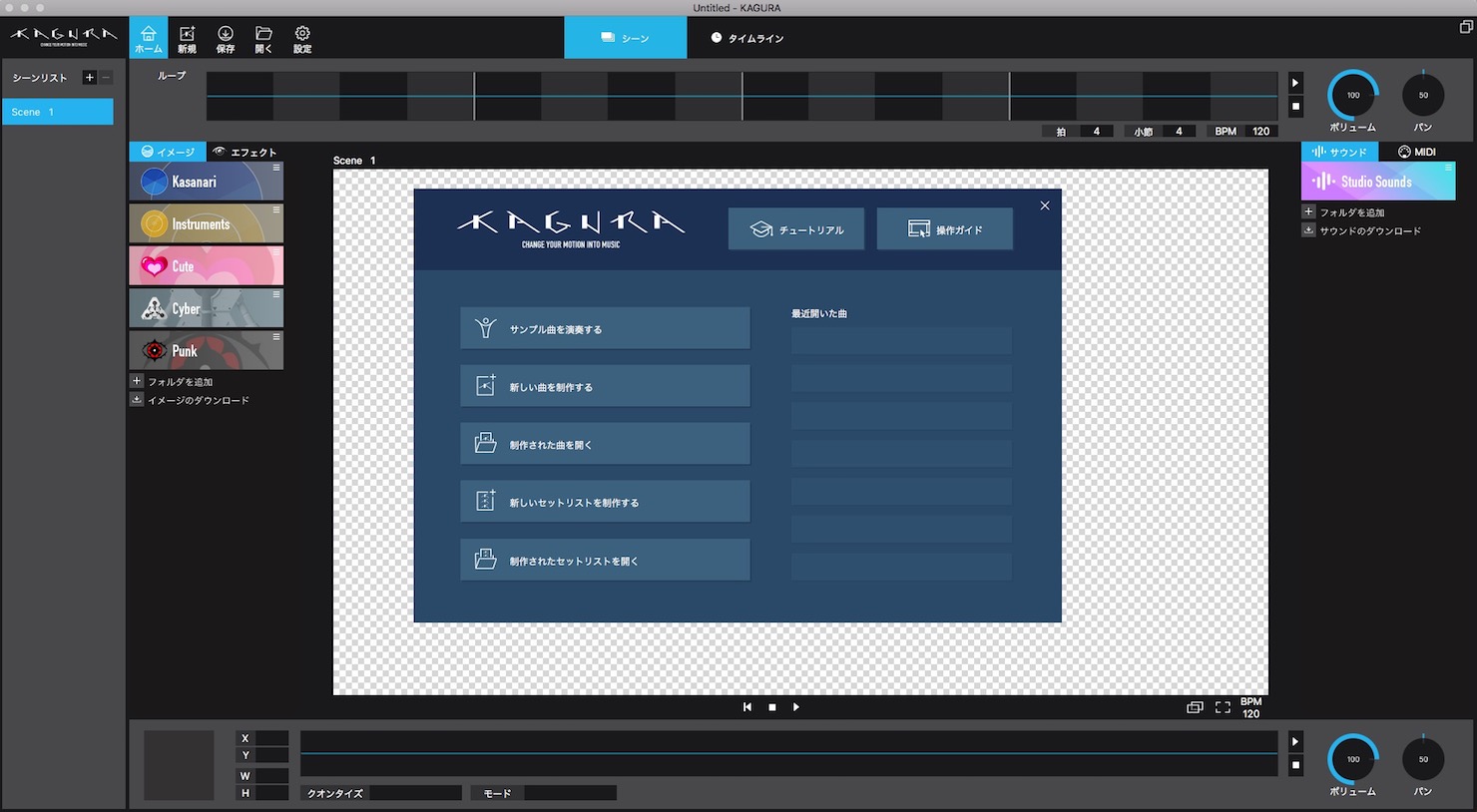Stop the bottom sound track
1477x812 pixels.
pyautogui.click(x=1295, y=765)
